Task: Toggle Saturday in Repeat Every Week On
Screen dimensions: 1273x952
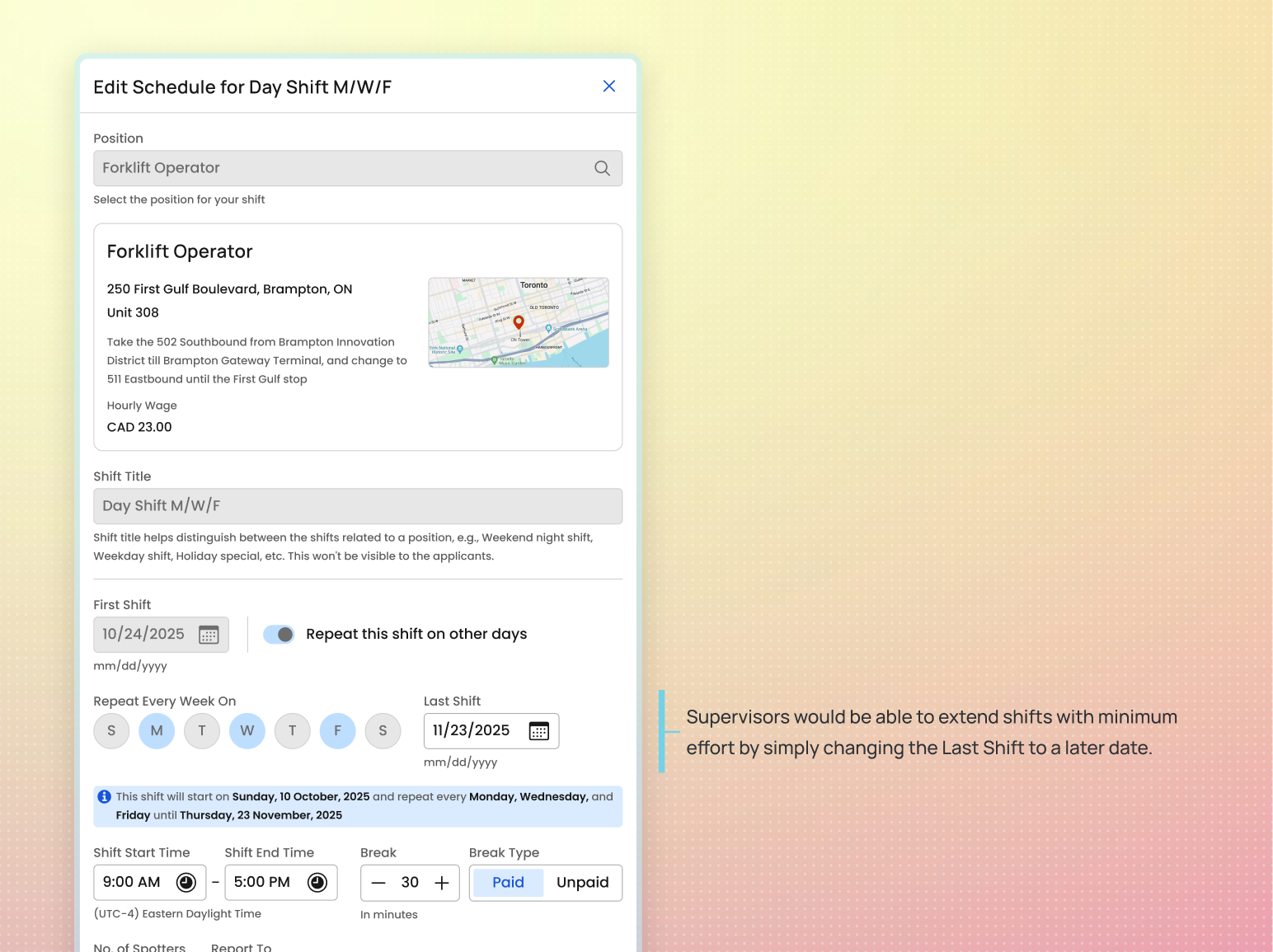Action: 383,730
